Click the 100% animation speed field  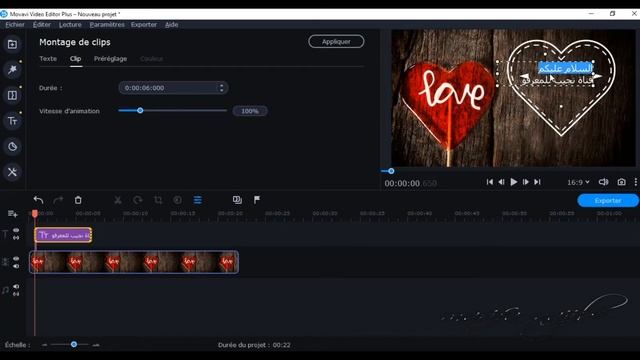point(250,111)
